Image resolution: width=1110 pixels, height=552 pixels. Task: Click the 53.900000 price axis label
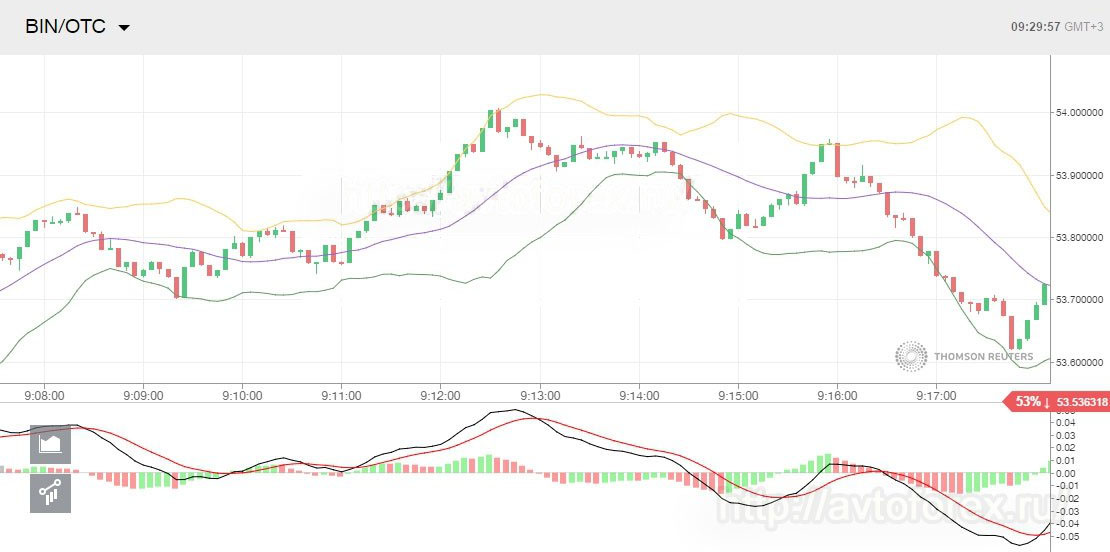[x=1079, y=176]
